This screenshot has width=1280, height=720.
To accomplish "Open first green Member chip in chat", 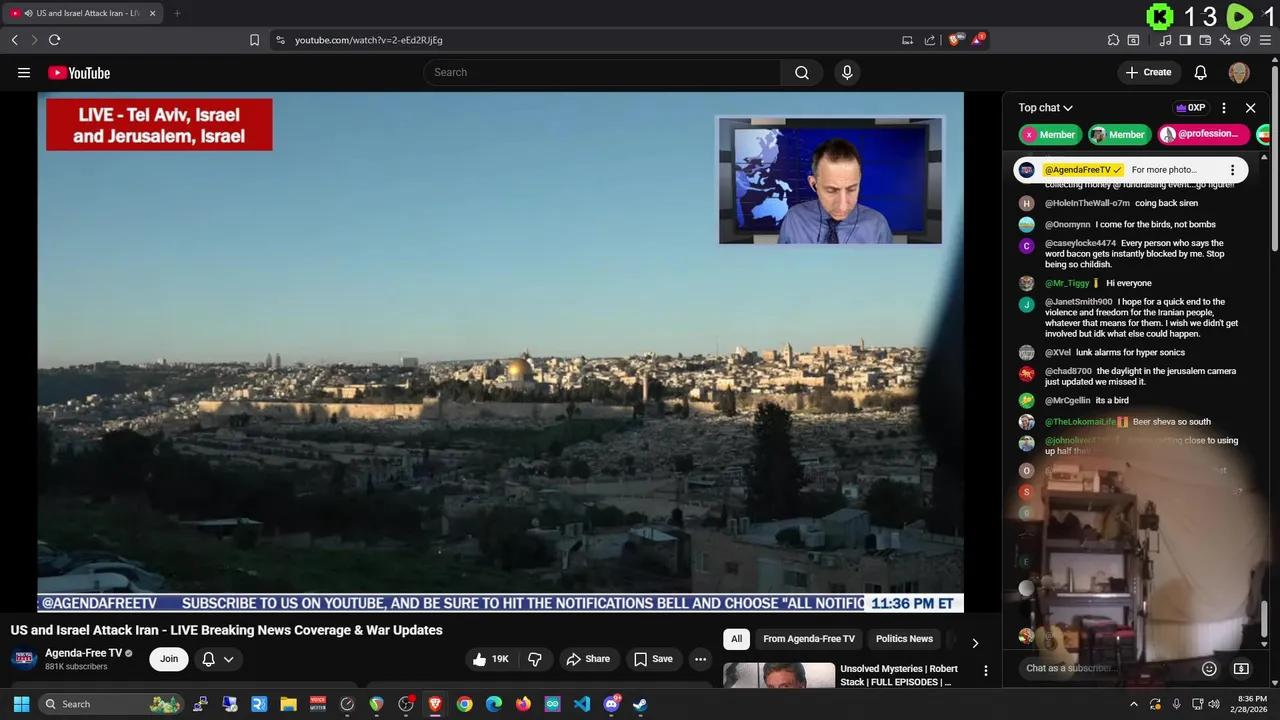I will click(x=1048, y=134).
